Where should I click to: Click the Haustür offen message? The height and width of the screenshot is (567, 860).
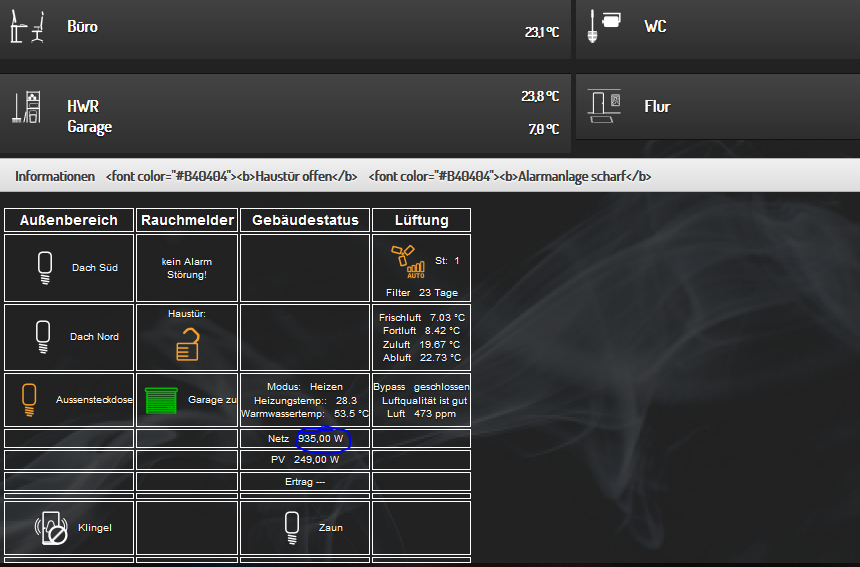click(231, 176)
